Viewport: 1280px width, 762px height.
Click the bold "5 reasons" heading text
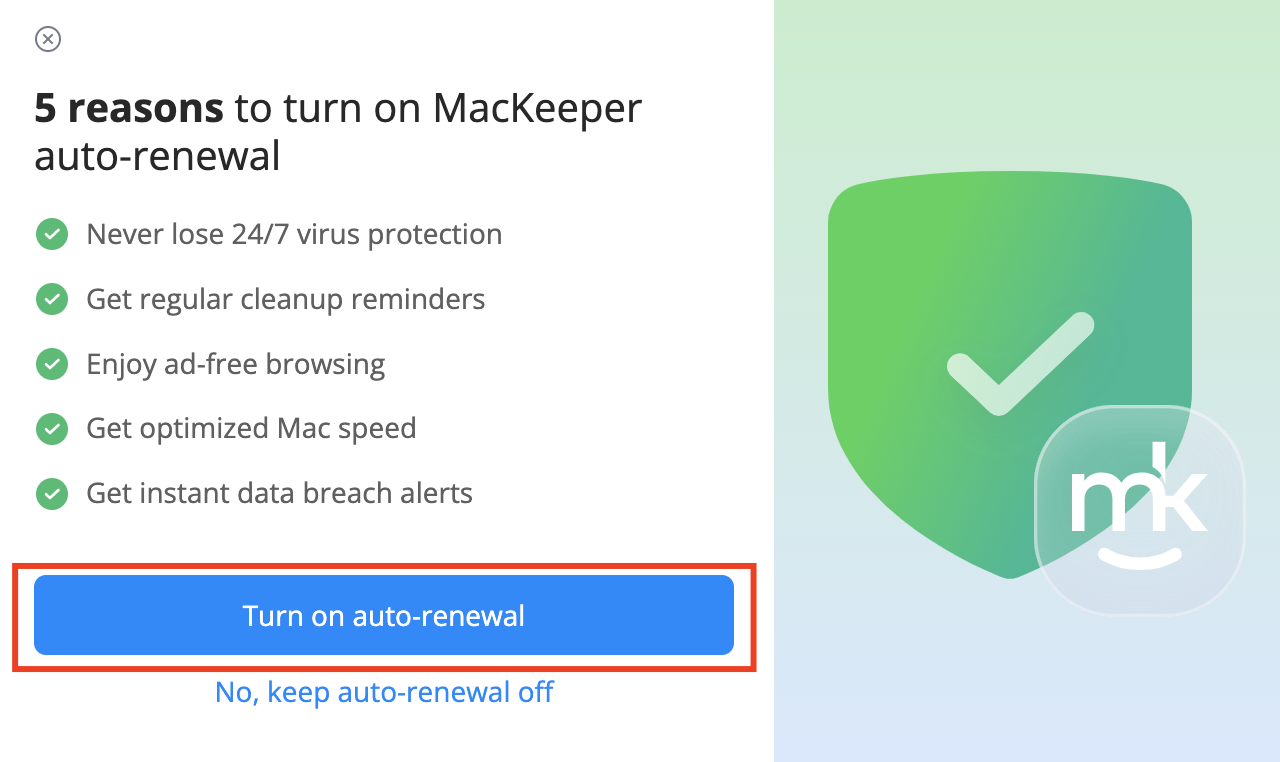click(129, 108)
